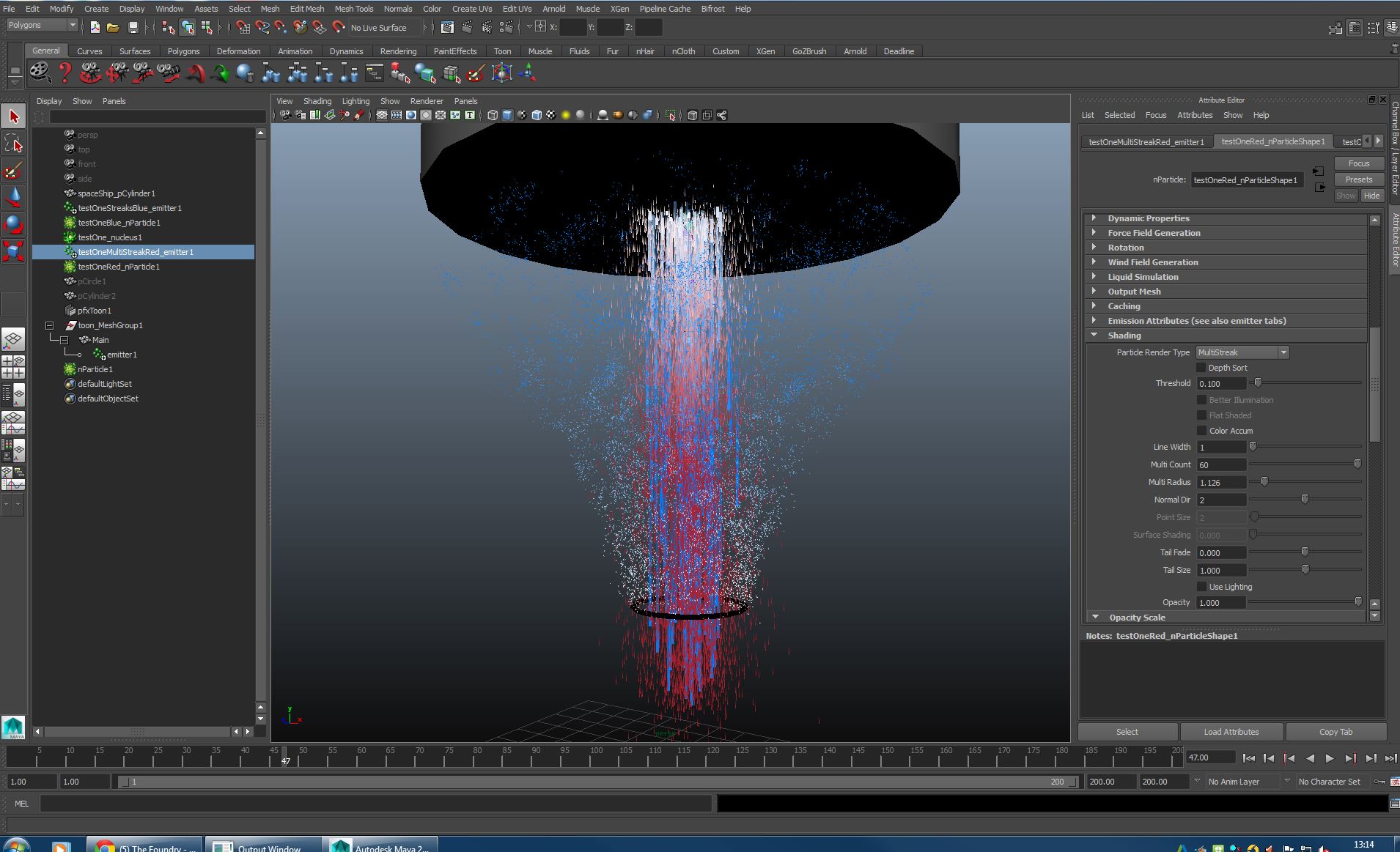Click the red question mark shelf icon
Viewport: 1400px width, 852px height.
point(65,73)
